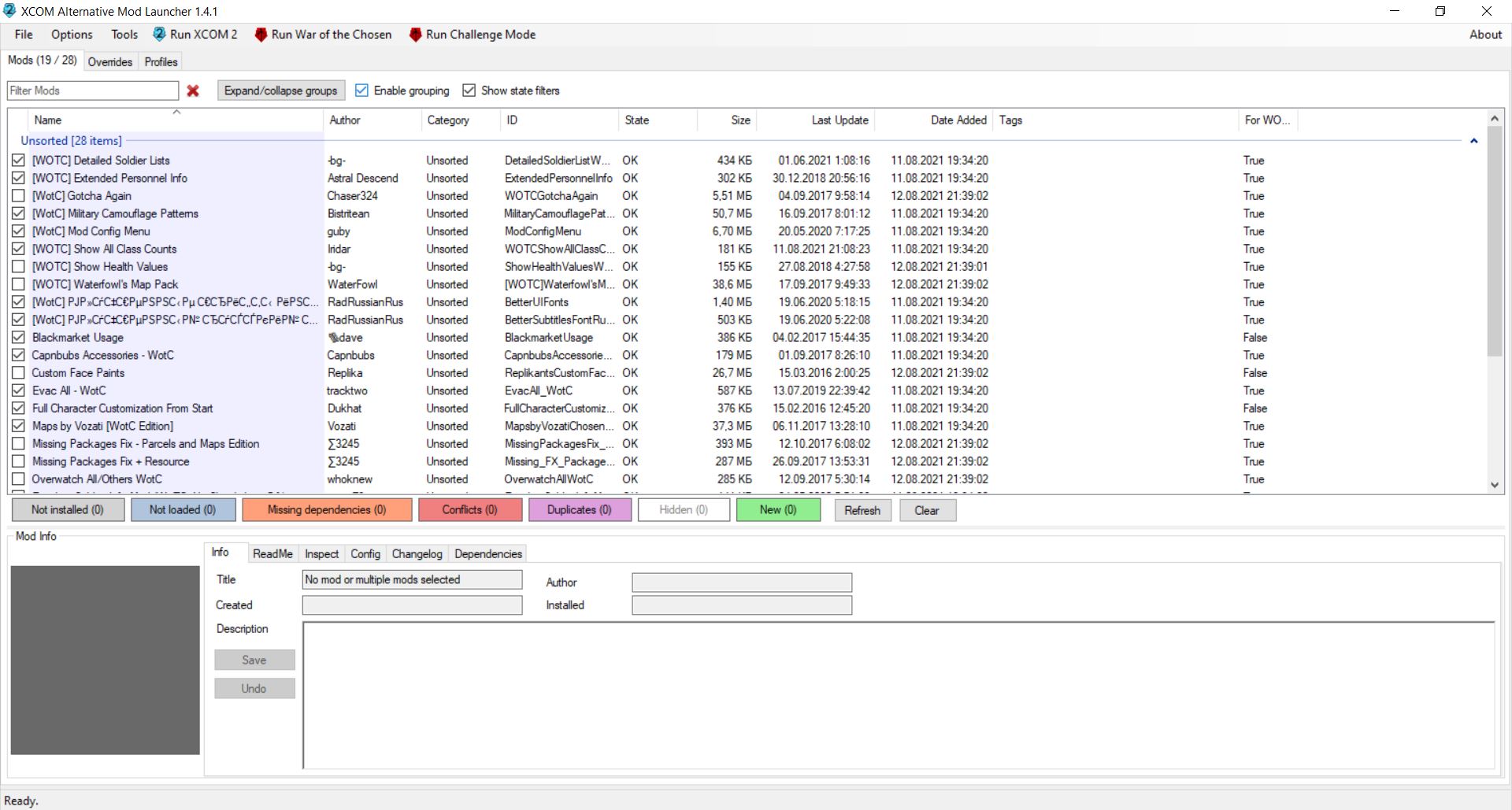Sort by Category column header
This screenshot has width=1512, height=810.
pos(461,120)
